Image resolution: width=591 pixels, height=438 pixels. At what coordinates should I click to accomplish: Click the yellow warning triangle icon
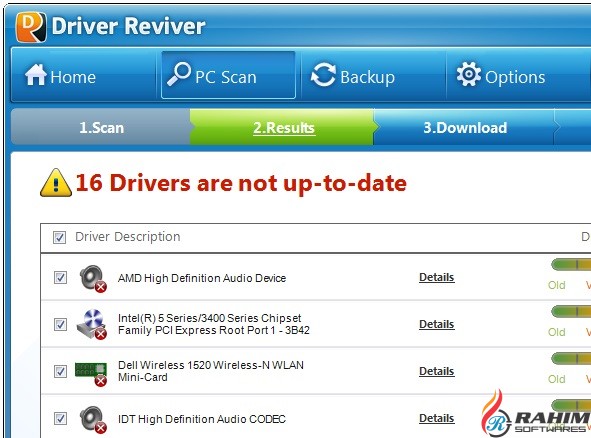click(x=56, y=183)
